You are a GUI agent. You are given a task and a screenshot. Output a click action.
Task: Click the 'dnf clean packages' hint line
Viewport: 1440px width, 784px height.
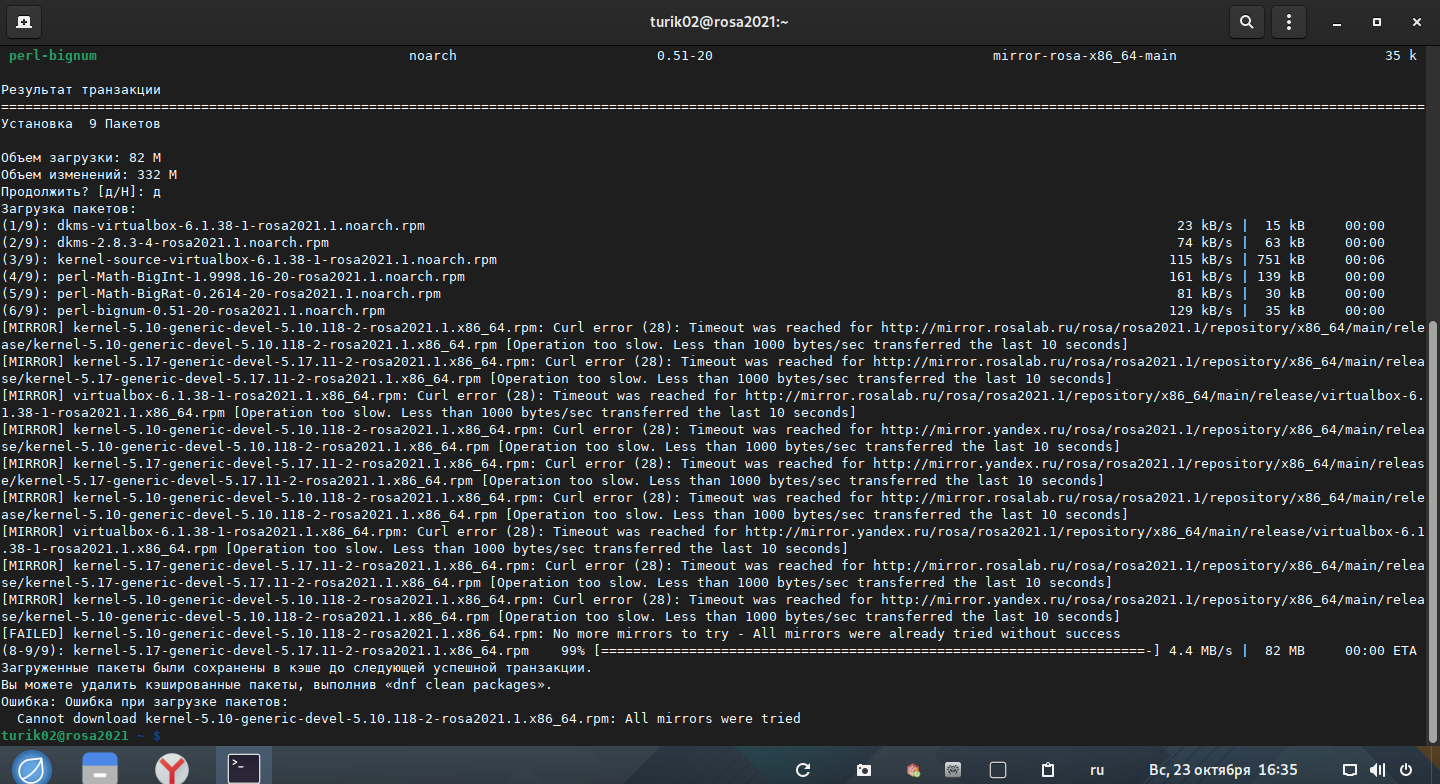click(x=277, y=684)
